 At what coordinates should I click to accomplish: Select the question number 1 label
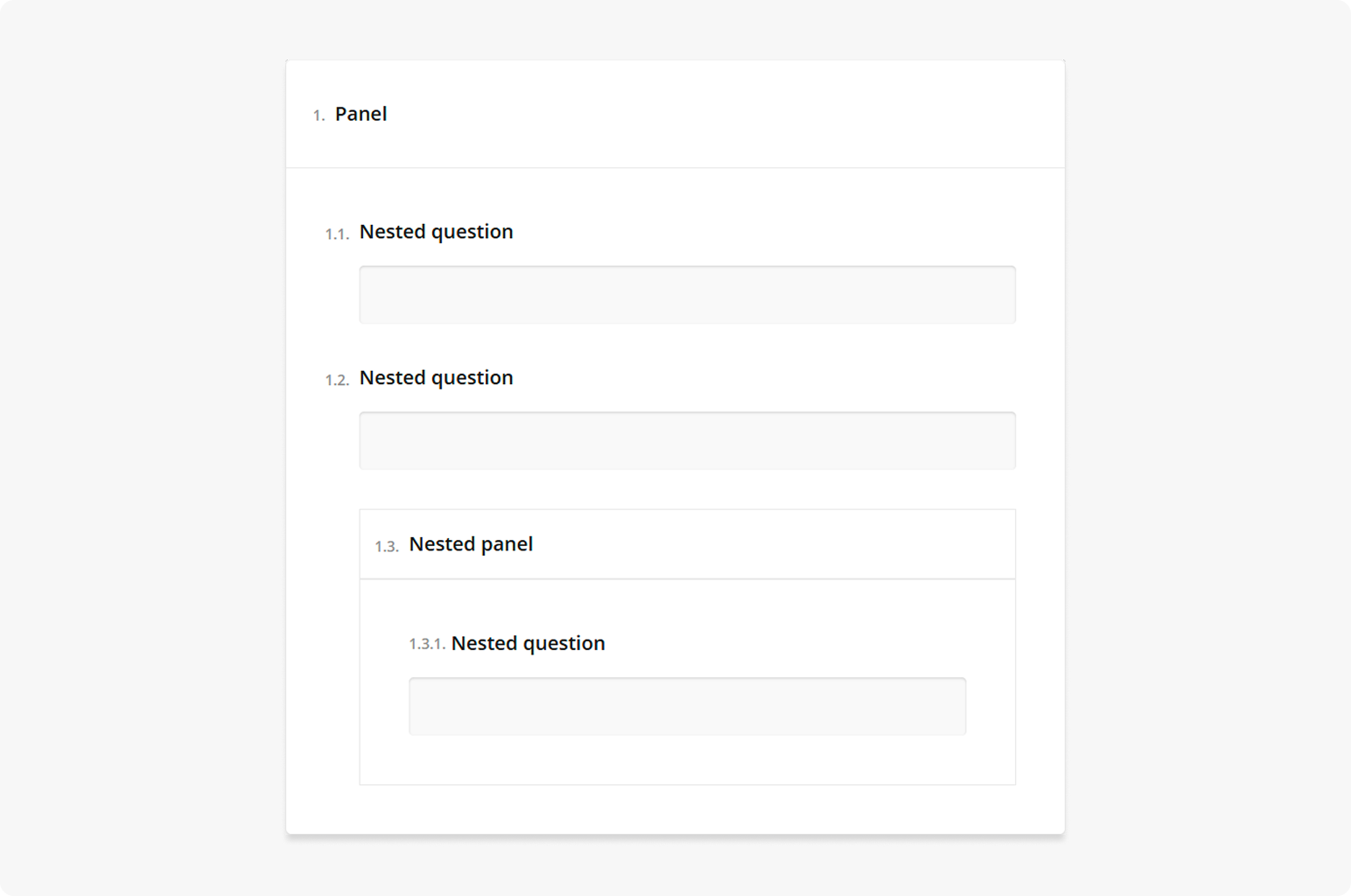coord(318,115)
